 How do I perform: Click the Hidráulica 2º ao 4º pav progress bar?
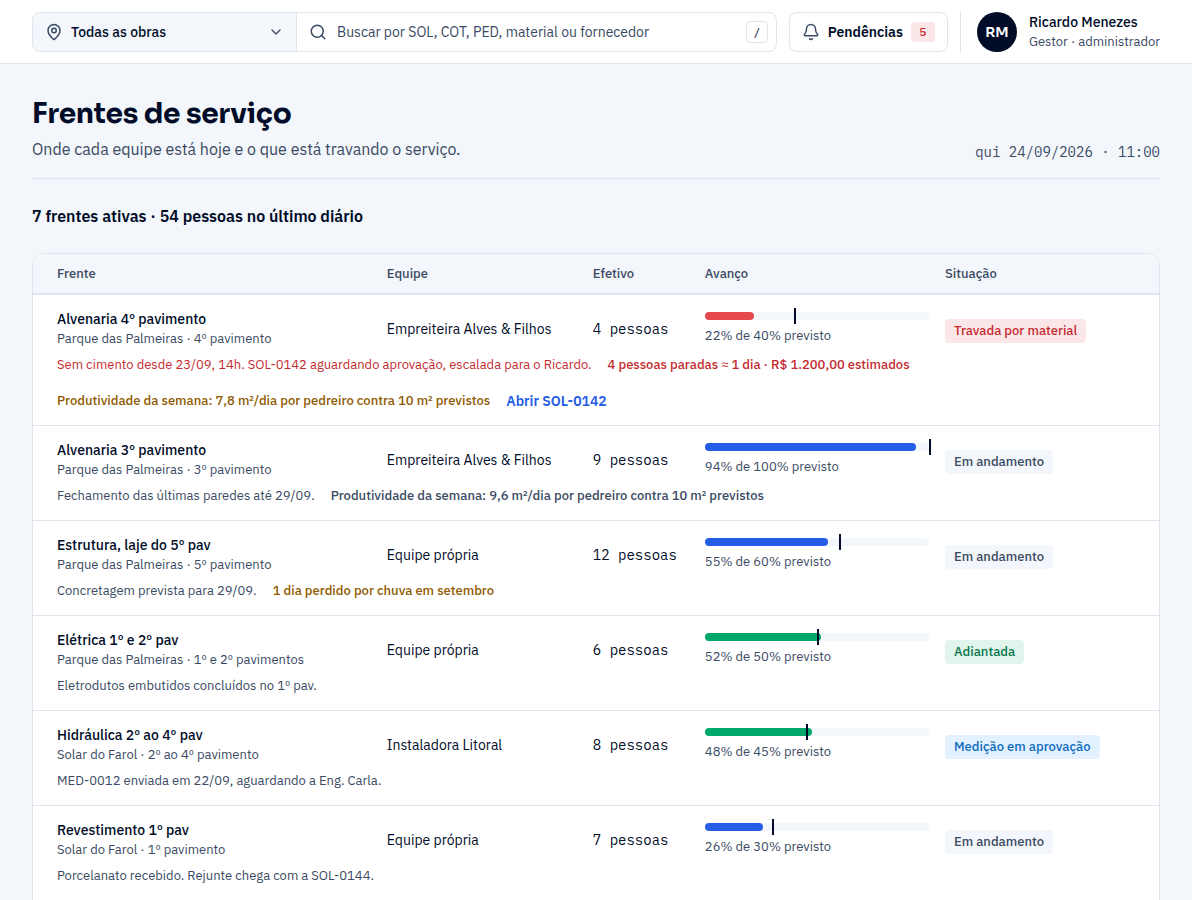pyautogui.click(x=816, y=732)
